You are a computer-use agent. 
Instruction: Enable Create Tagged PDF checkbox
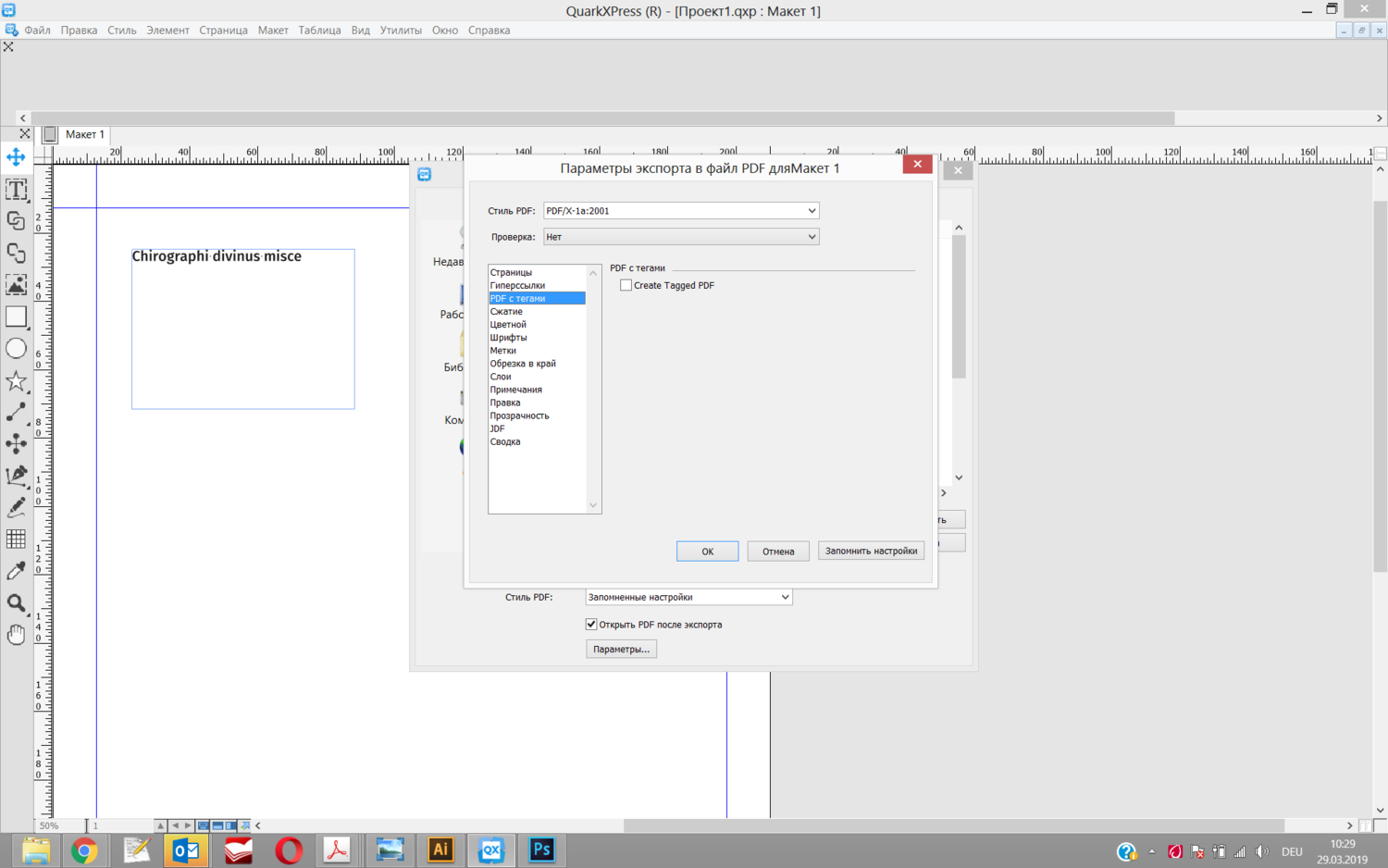coord(626,285)
